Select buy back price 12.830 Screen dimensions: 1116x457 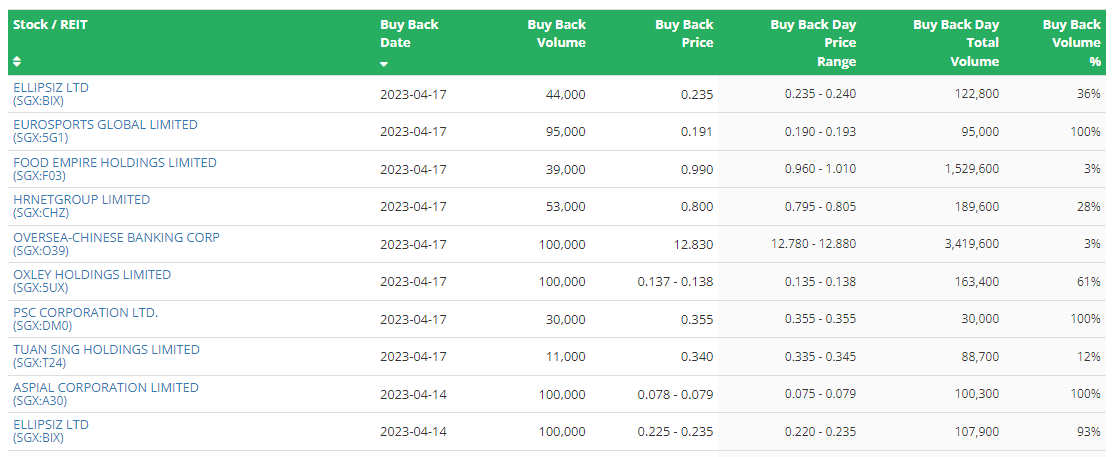pos(695,244)
